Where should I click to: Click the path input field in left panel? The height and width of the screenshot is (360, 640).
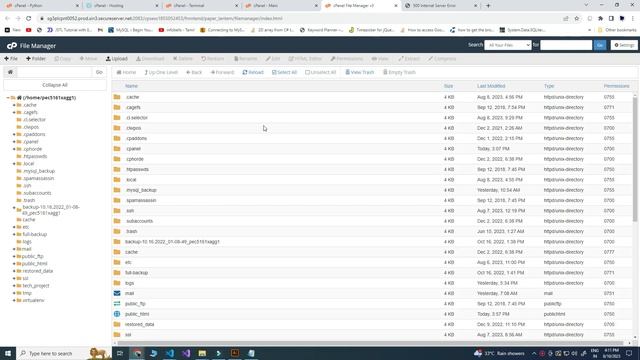[54, 72]
